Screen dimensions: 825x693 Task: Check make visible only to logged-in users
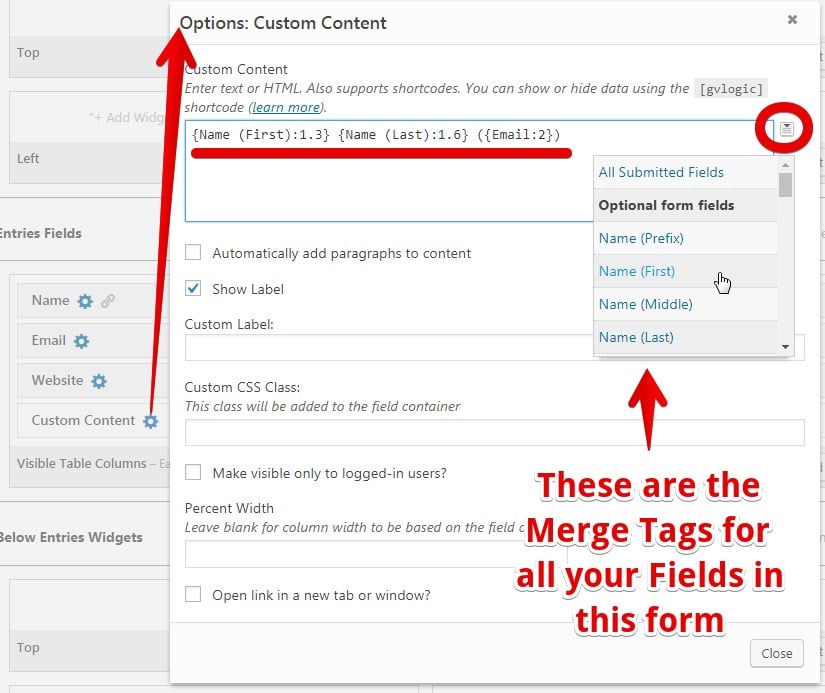click(193, 473)
